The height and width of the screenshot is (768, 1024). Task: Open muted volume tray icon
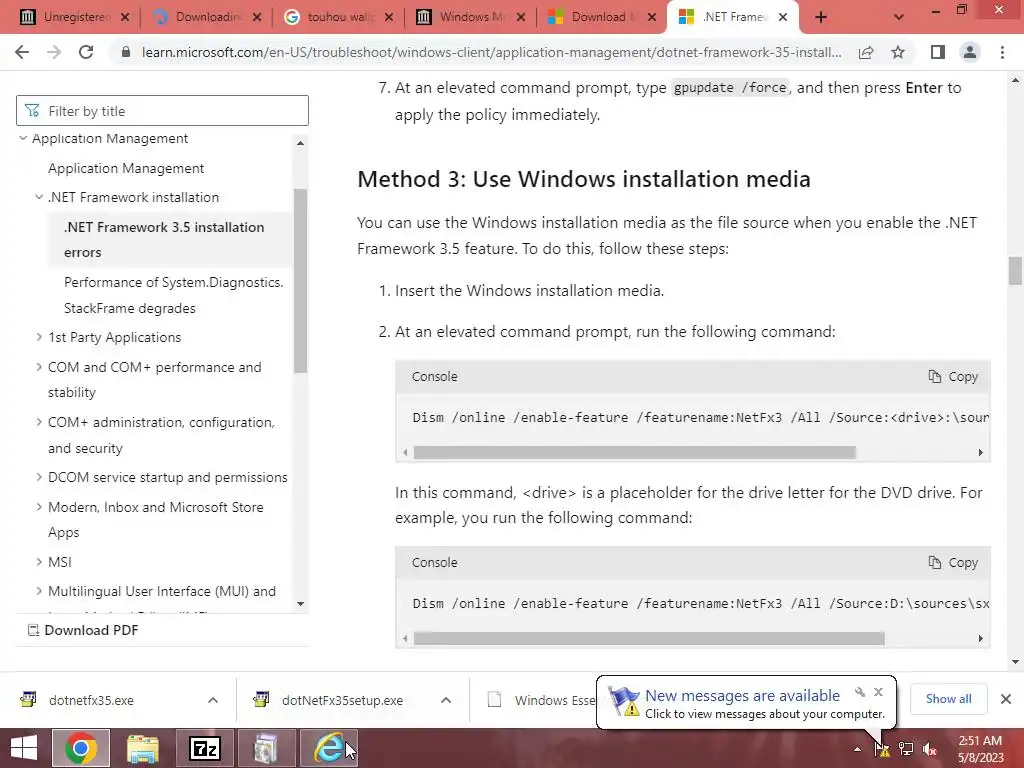930,749
